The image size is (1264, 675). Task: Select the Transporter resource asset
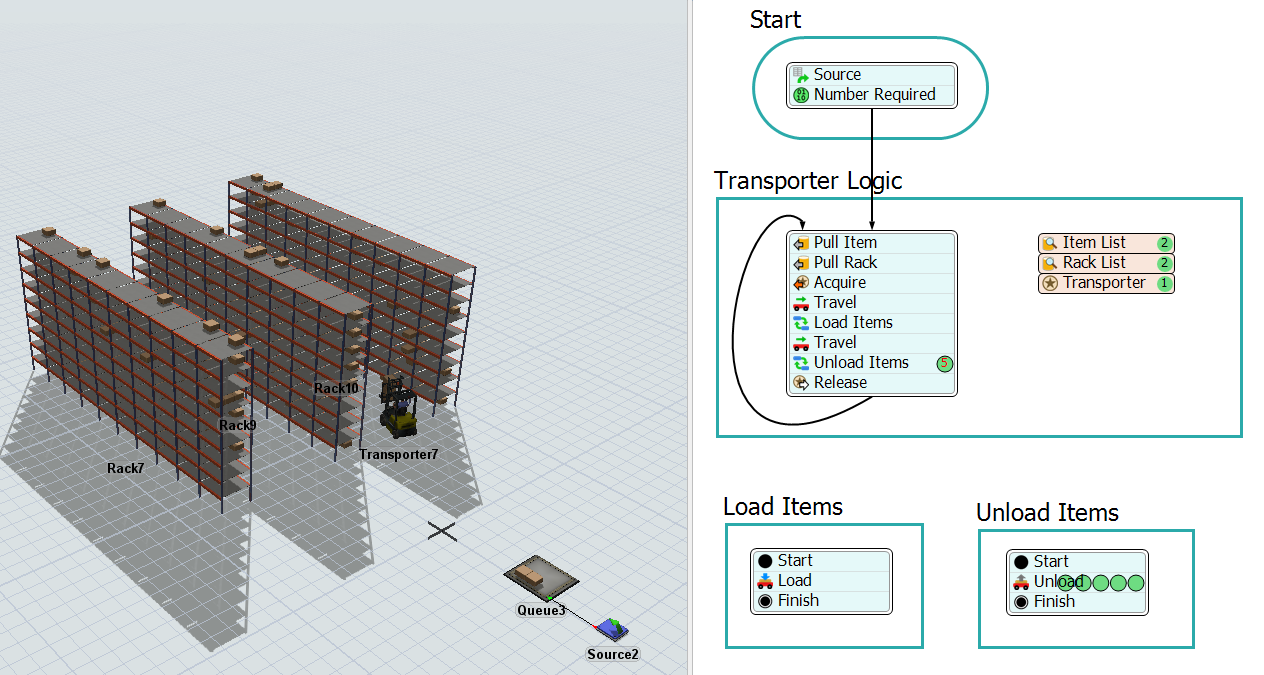(x=1103, y=283)
